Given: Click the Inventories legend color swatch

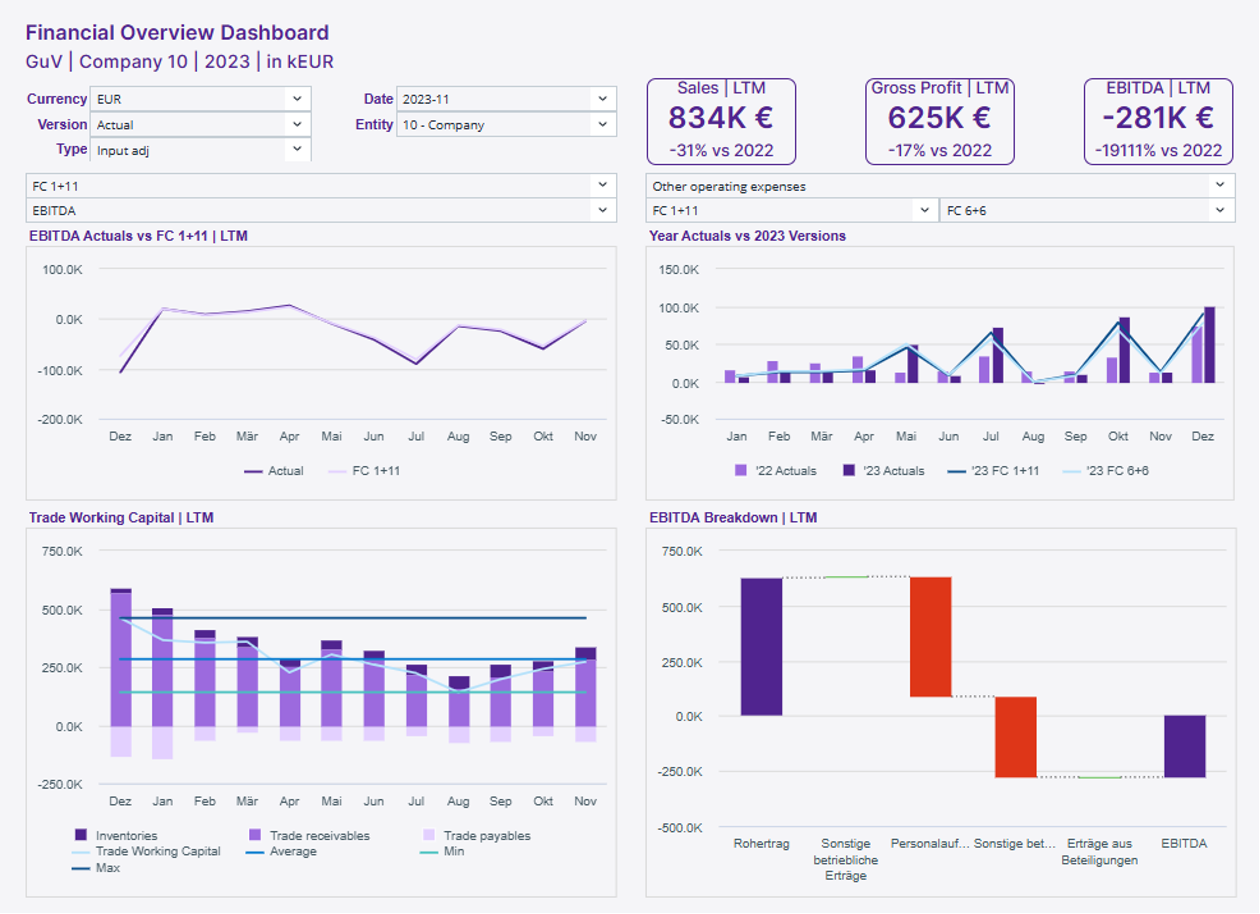Looking at the screenshot, I should (x=81, y=836).
